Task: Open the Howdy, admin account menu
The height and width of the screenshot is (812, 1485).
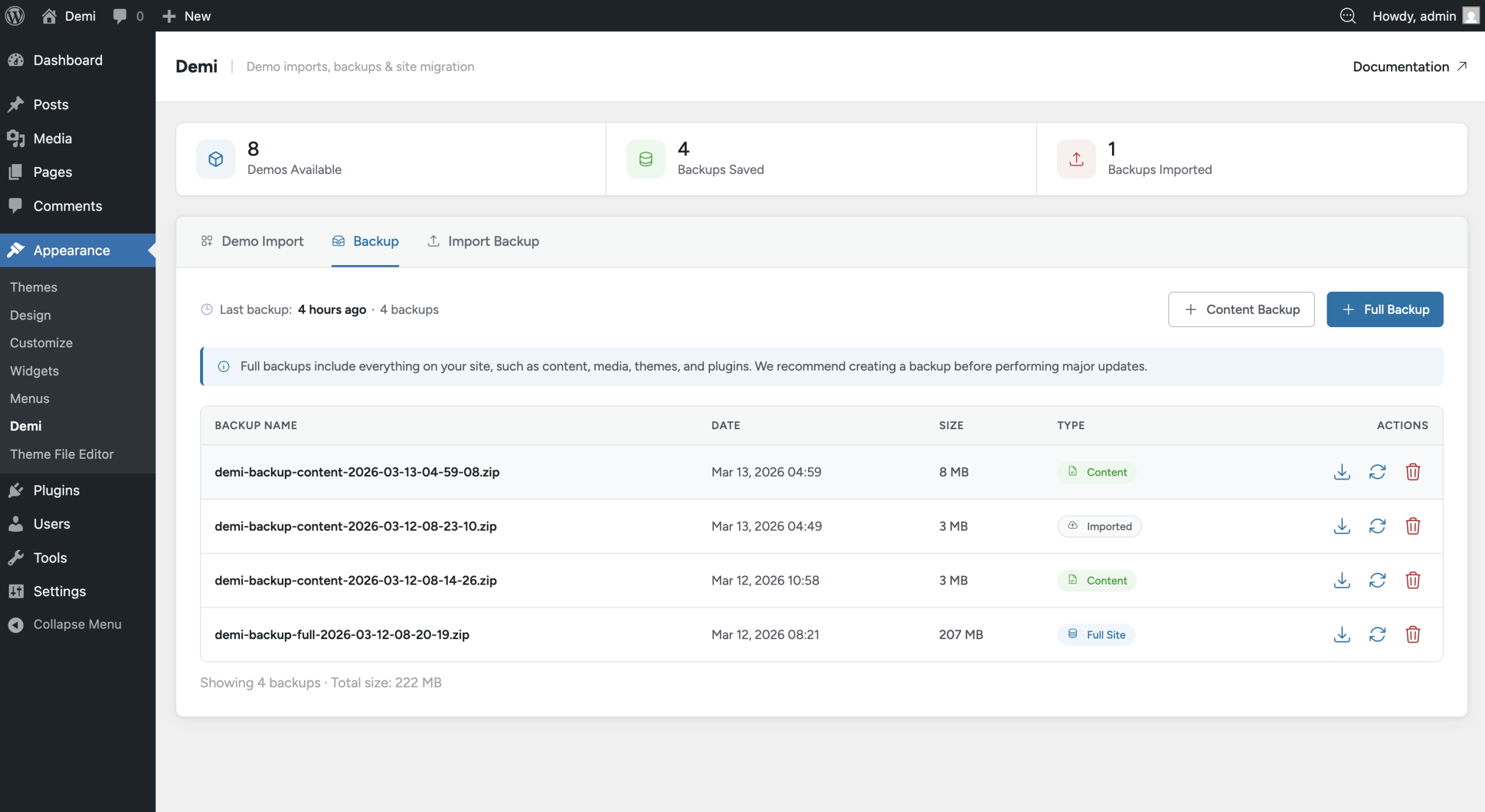Action: [x=1424, y=16]
